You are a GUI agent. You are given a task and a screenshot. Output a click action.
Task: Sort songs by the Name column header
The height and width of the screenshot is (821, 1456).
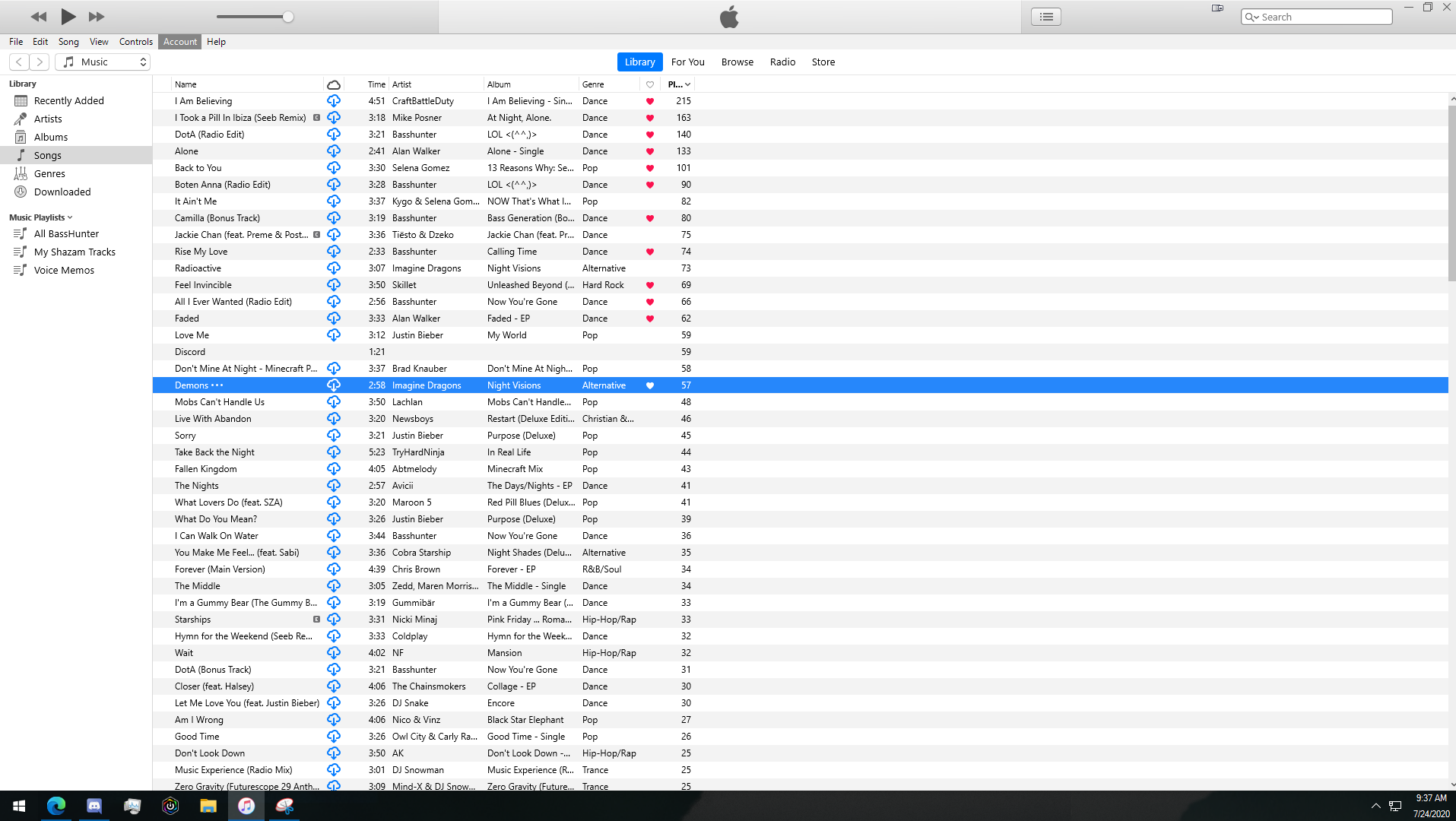pyautogui.click(x=247, y=84)
